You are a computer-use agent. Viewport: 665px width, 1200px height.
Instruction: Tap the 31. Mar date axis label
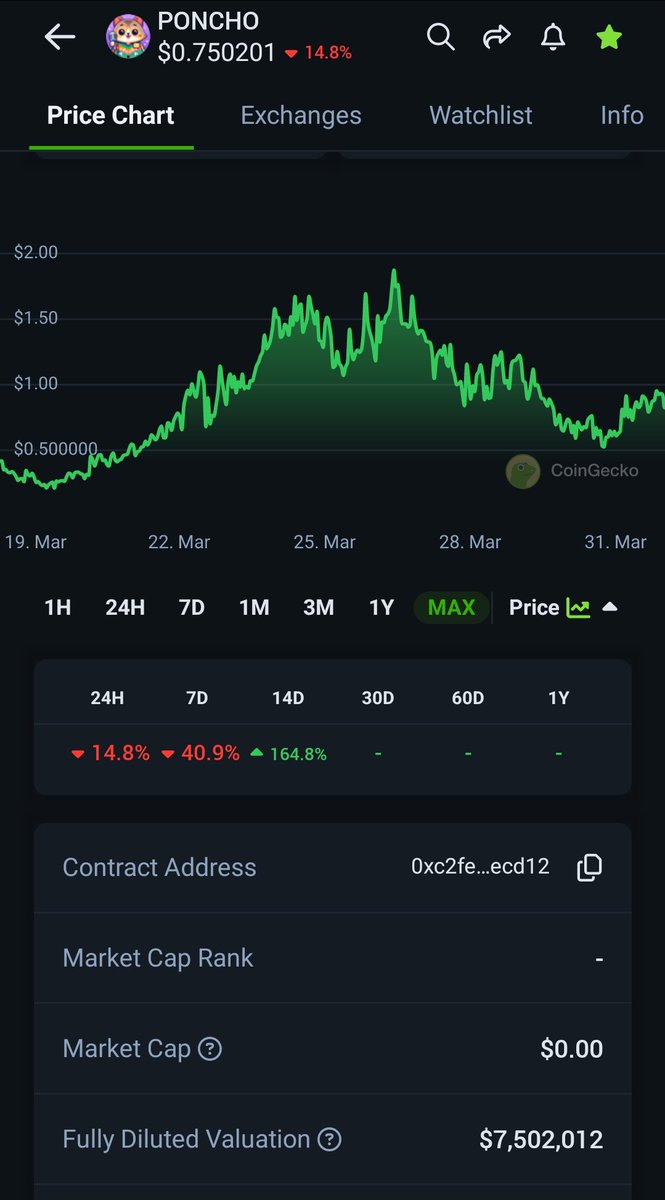(x=615, y=542)
